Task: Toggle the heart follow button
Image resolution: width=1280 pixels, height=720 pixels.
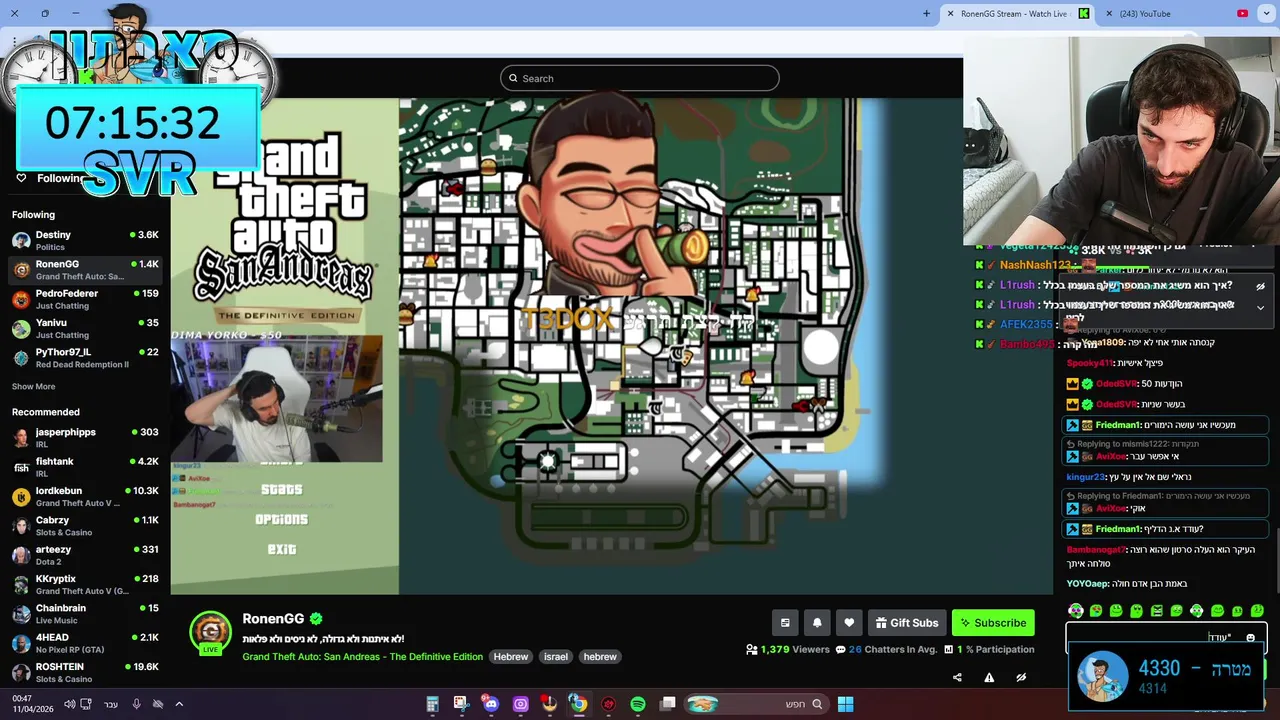Action: point(849,623)
